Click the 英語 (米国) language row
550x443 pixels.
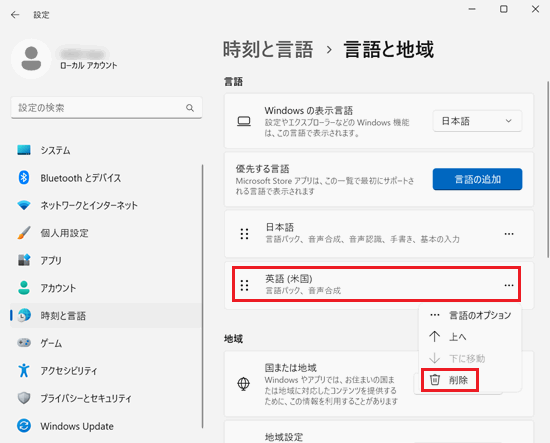(x=379, y=285)
